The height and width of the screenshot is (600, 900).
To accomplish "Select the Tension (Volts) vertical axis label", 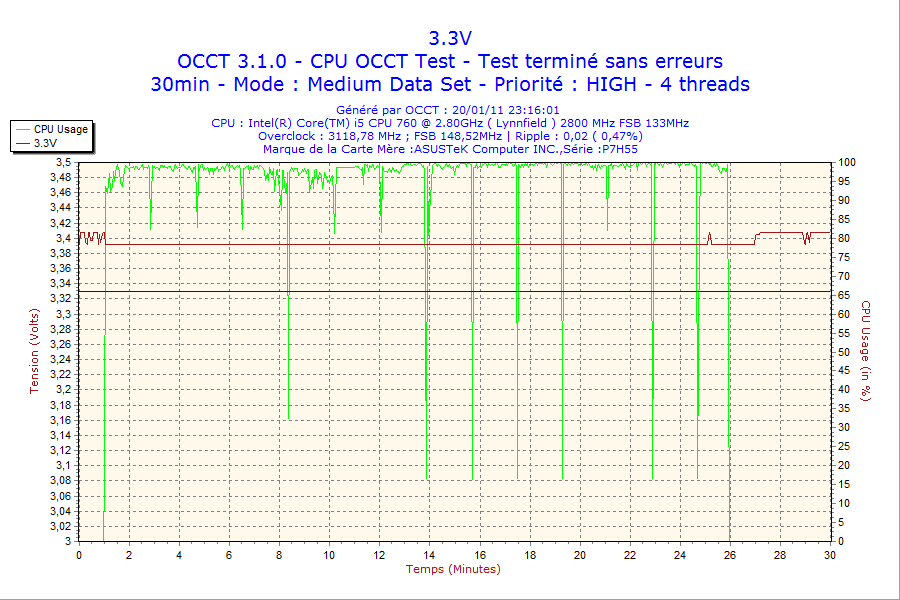I will (x=35, y=351).
